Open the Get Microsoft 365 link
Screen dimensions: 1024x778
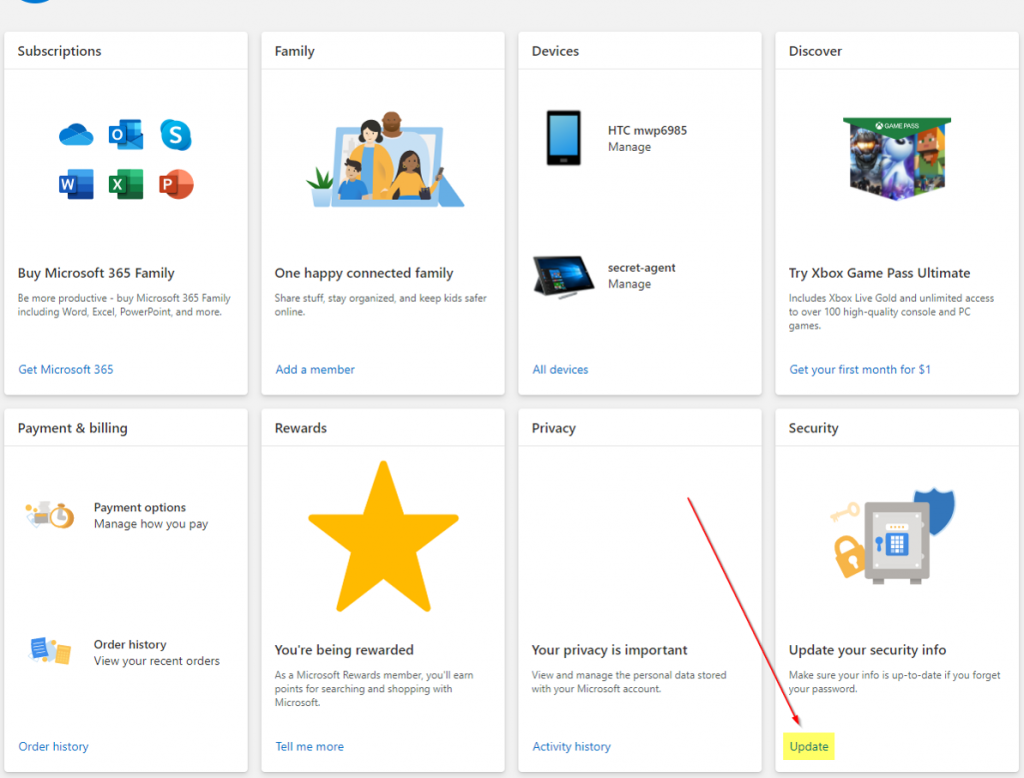pyautogui.click(x=66, y=370)
